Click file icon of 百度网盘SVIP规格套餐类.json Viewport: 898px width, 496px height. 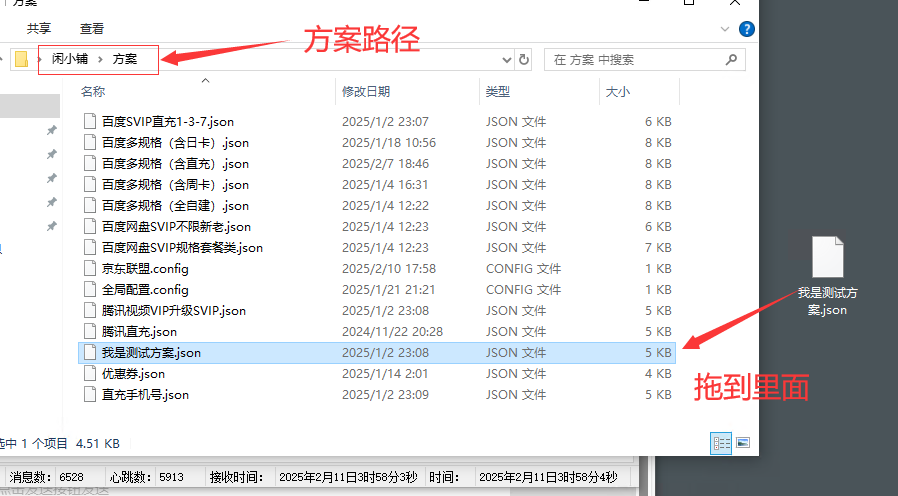coord(90,247)
